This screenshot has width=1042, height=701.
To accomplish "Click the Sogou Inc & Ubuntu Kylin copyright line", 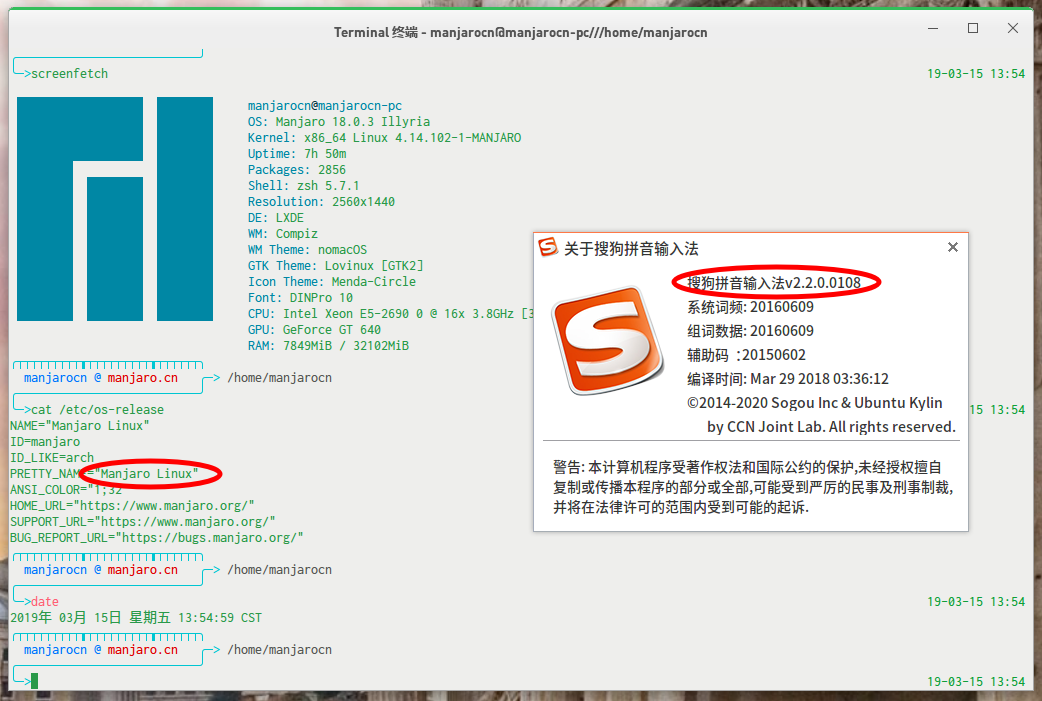I will (x=815, y=402).
